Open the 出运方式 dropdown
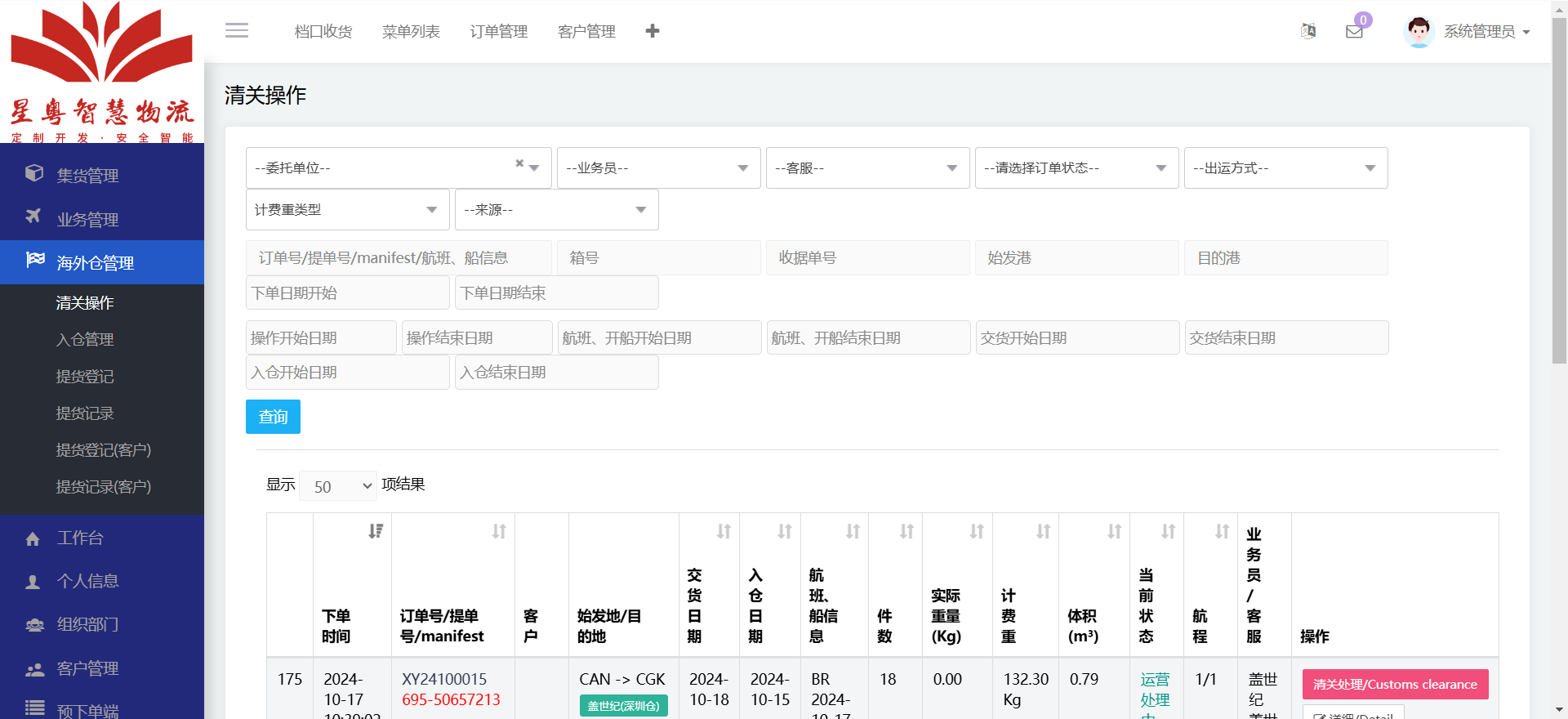 pos(1286,167)
